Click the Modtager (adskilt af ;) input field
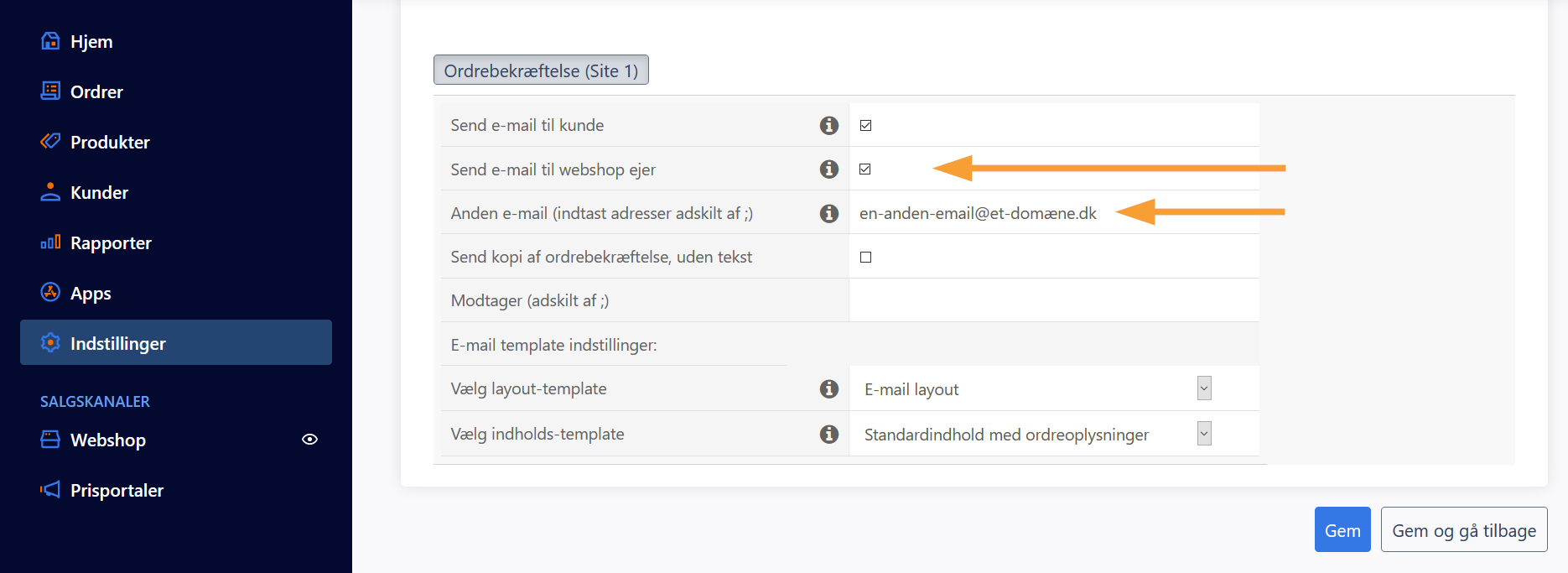The width and height of the screenshot is (1568, 573). (1054, 300)
